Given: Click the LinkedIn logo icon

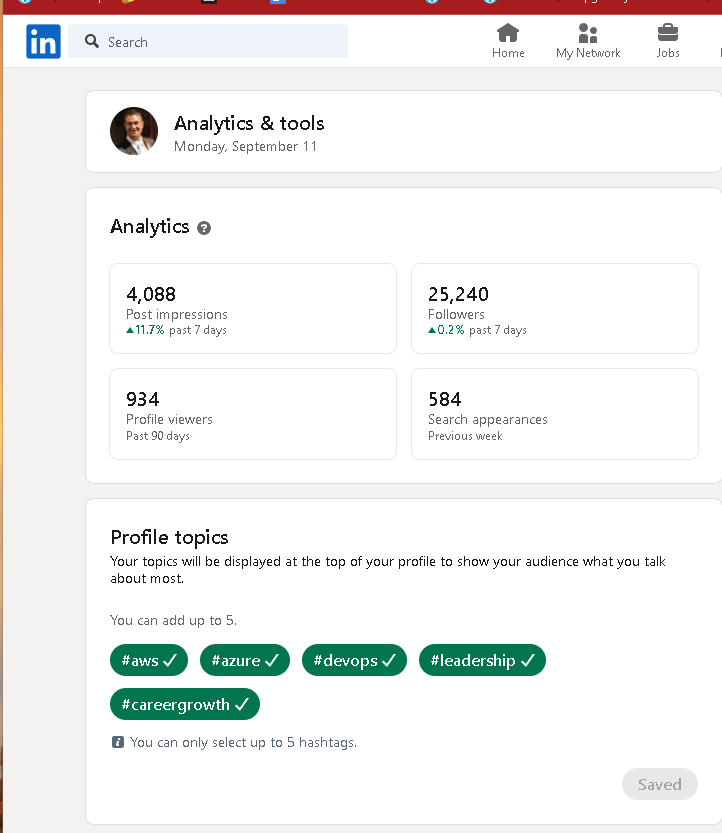Looking at the screenshot, I should tap(43, 41).
